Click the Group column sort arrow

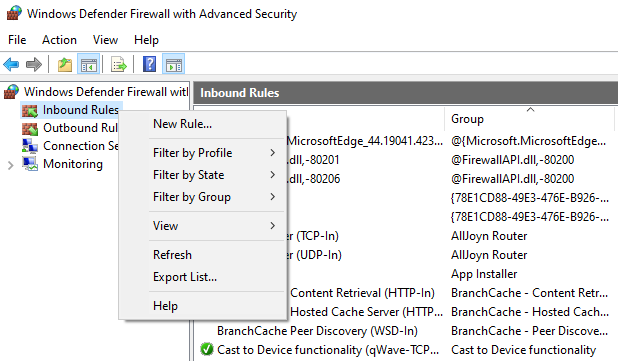(531, 110)
